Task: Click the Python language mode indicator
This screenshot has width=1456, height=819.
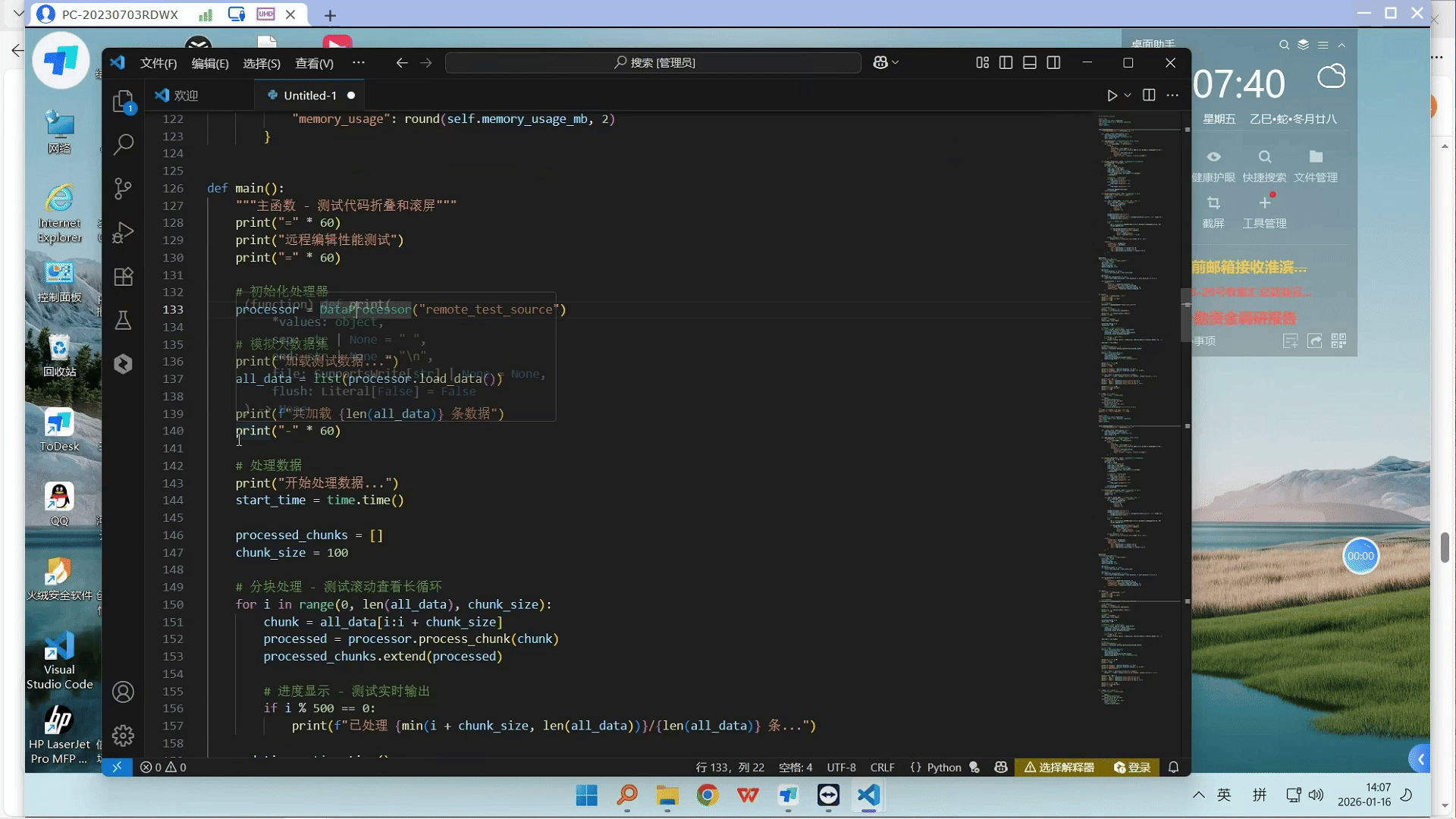Action: pos(943,767)
